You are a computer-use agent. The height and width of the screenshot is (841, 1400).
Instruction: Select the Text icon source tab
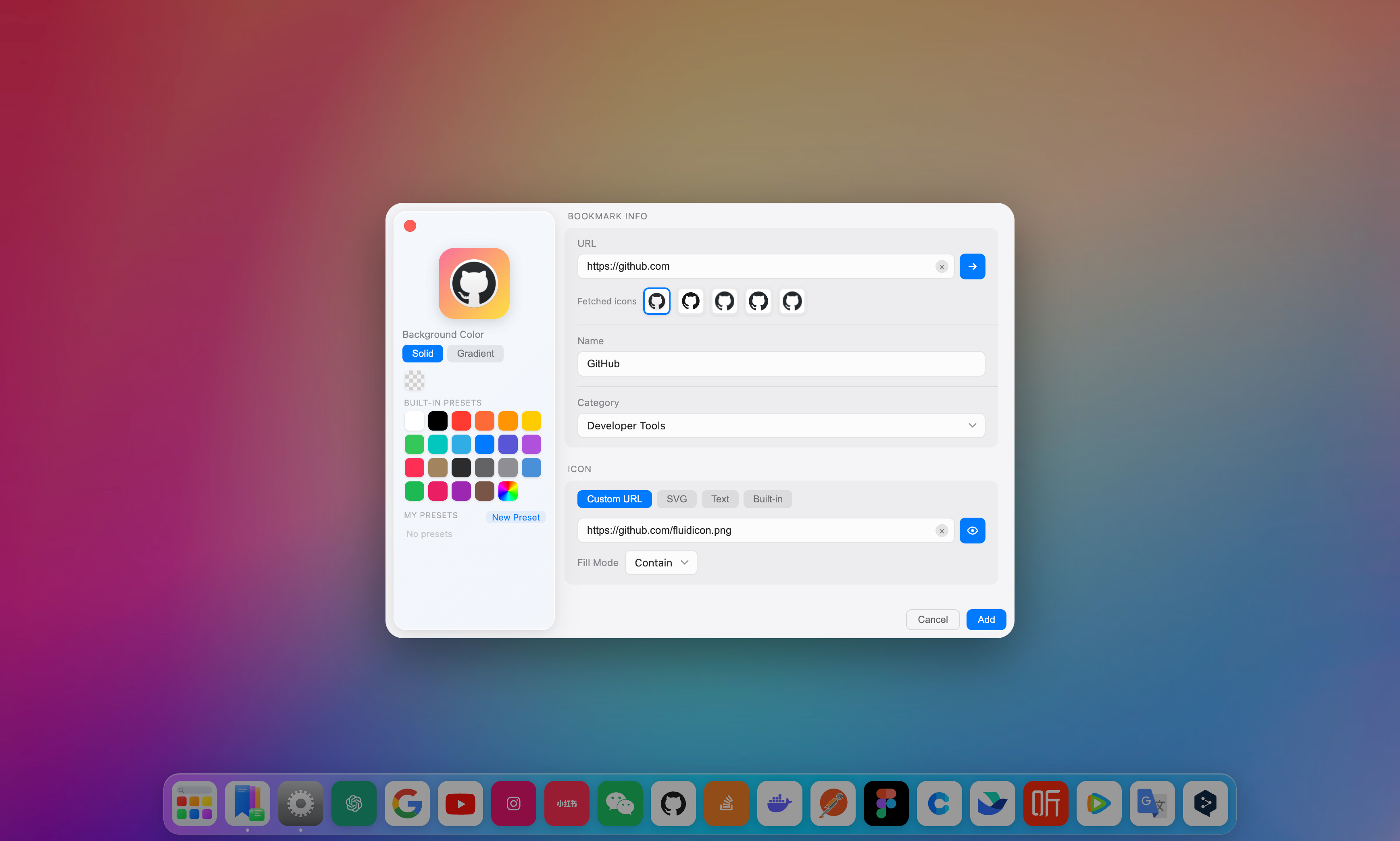click(x=719, y=499)
